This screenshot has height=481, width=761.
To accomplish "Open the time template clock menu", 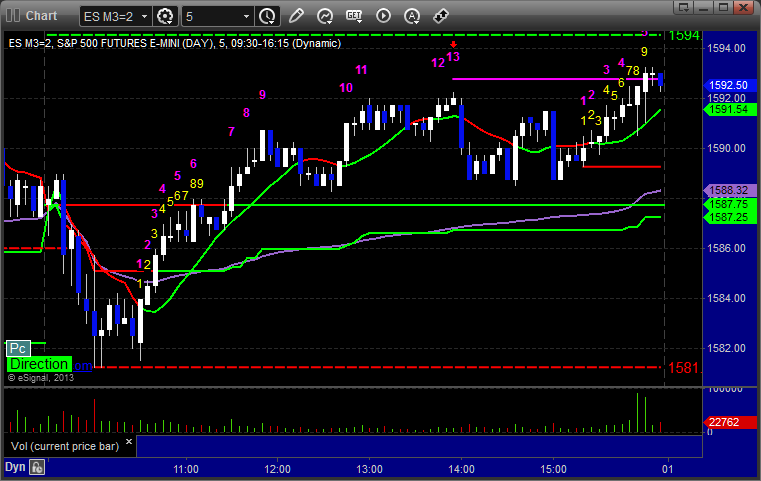I will pos(267,17).
